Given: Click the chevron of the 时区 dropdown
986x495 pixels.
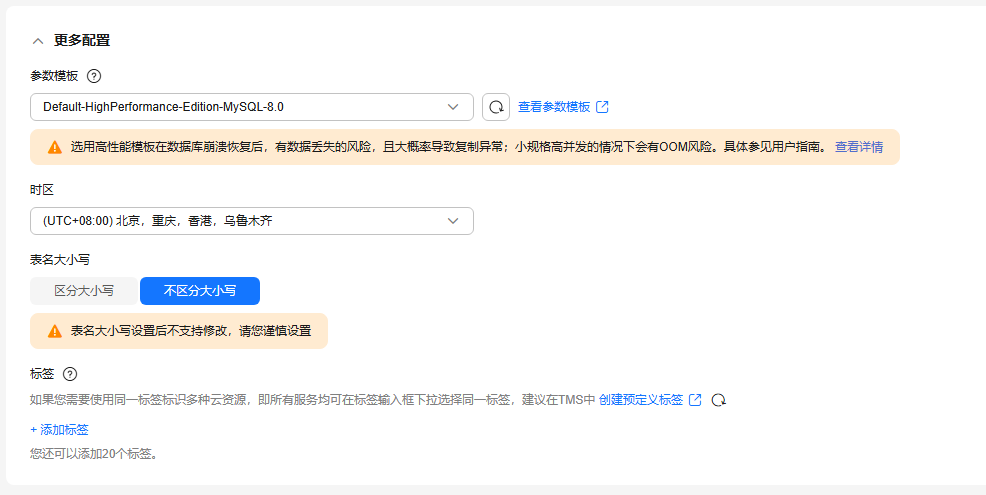Looking at the screenshot, I should pyautogui.click(x=453, y=221).
